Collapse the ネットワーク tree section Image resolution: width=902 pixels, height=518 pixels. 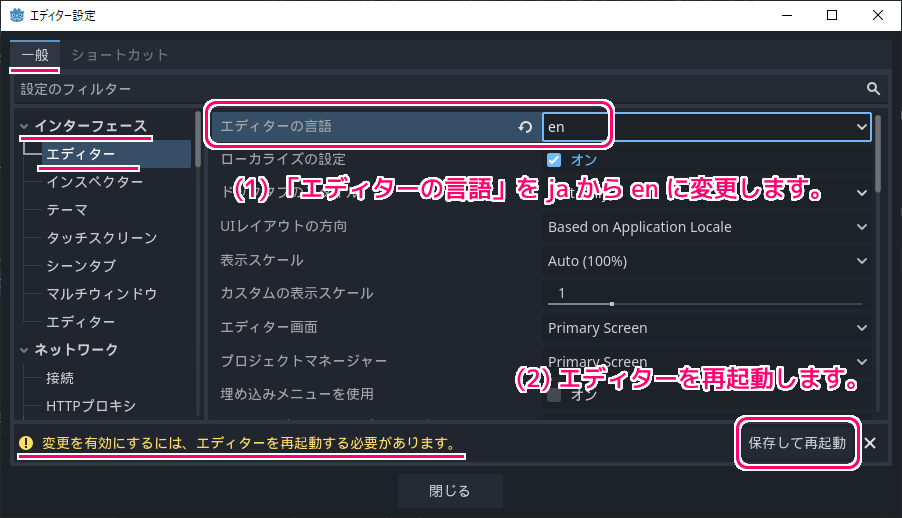pyautogui.click(x=24, y=349)
